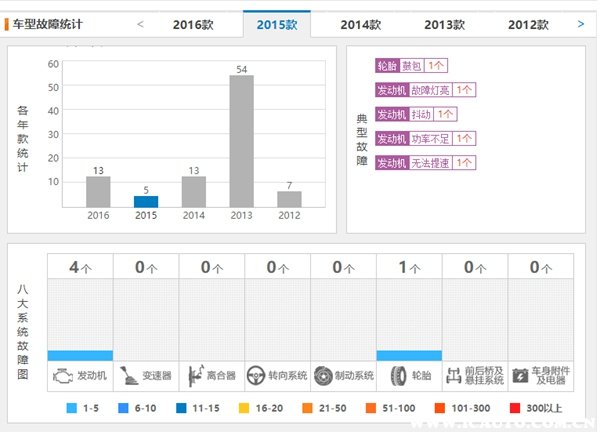The height and width of the screenshot is (432, 600).
Task: Open the 2013款 model year tab
Action: click(x=444, y=24)
